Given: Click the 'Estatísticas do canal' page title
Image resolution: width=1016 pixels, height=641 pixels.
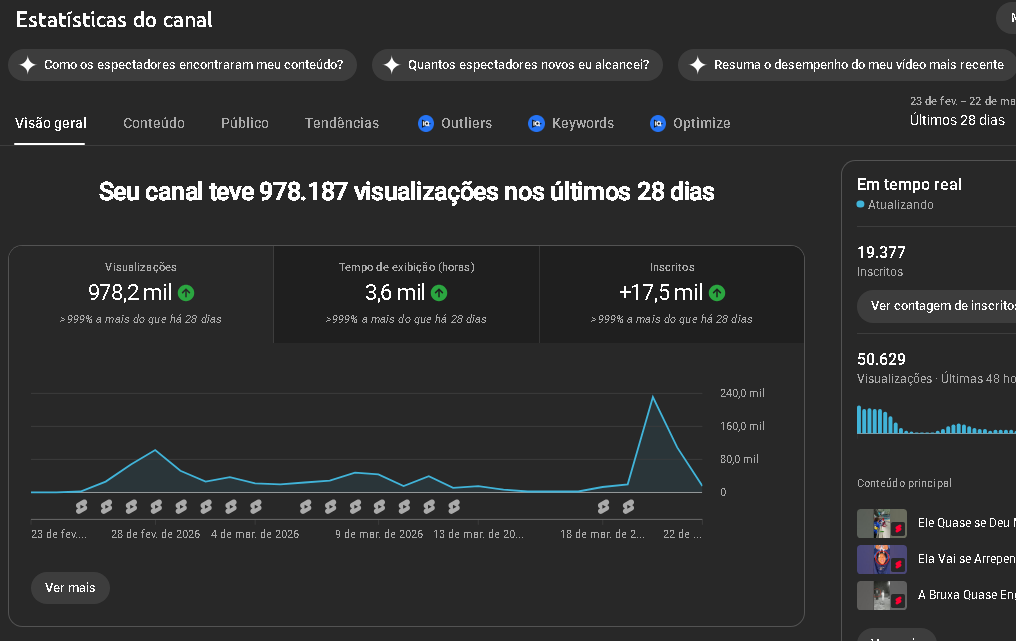Looking at the screenshot, I should point(114,20).
